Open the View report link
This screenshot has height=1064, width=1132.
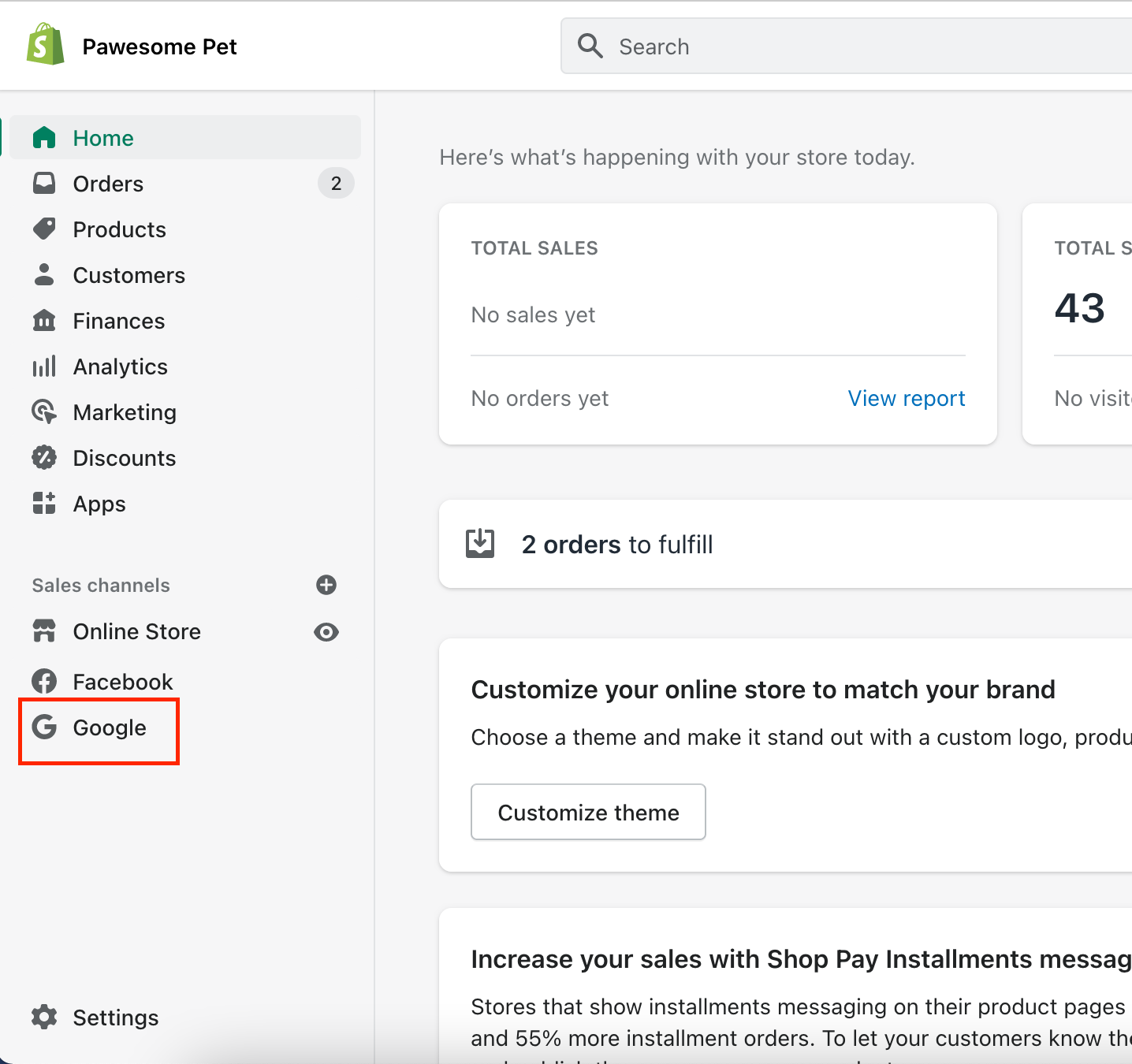pos(907,399)
